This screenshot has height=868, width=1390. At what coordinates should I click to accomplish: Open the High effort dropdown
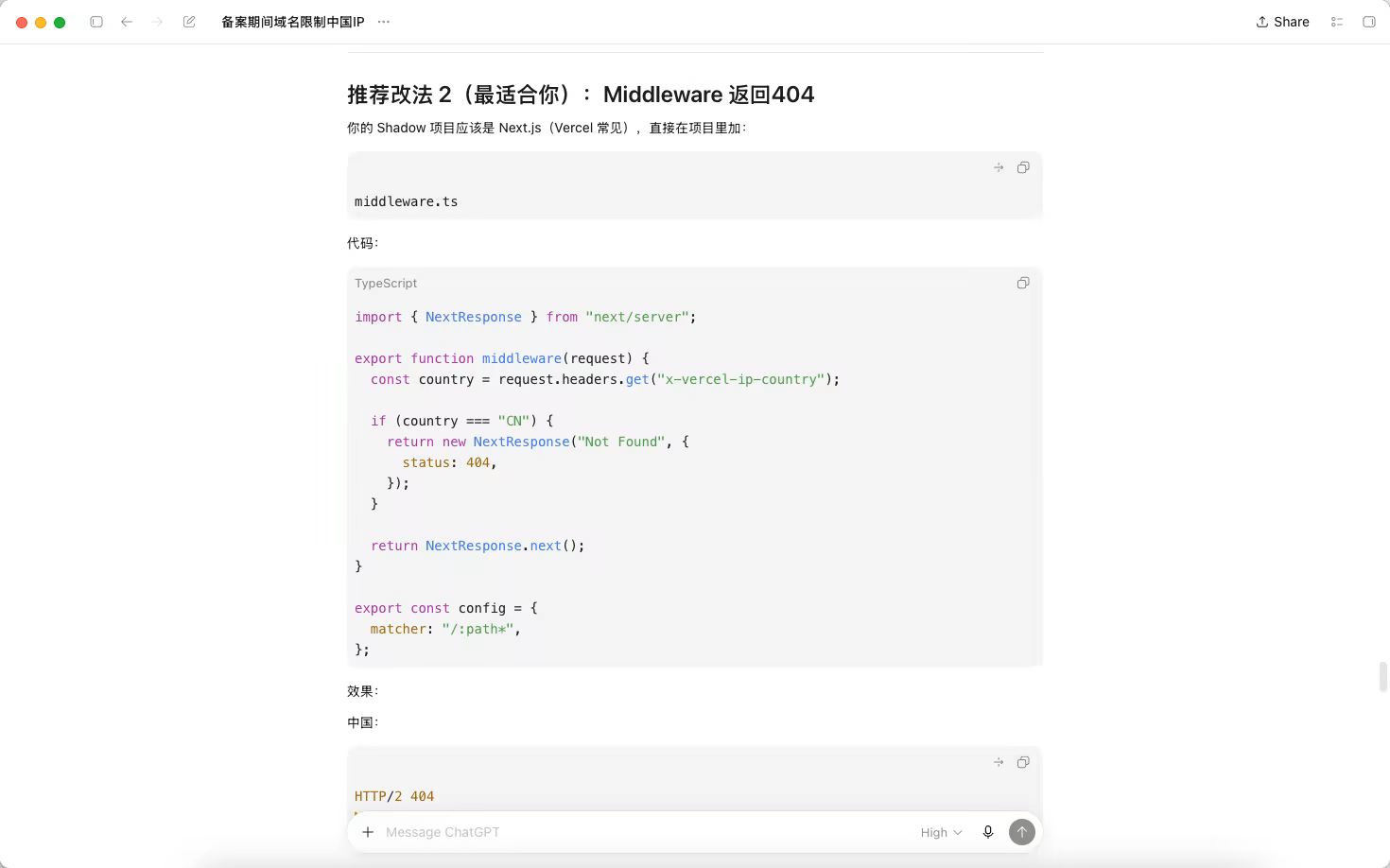pos(941,832)
